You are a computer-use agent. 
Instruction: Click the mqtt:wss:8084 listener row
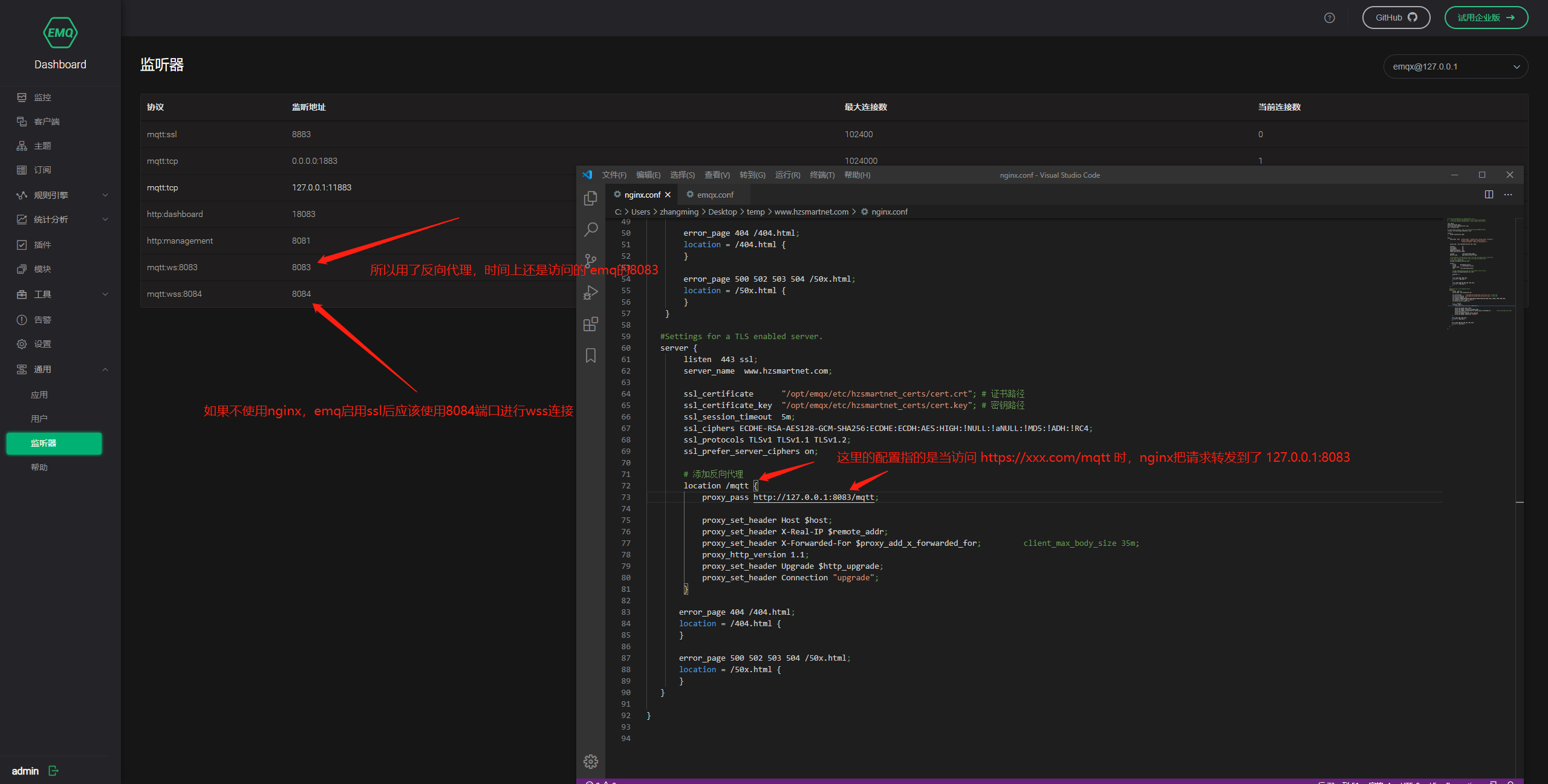coord(358,294)
